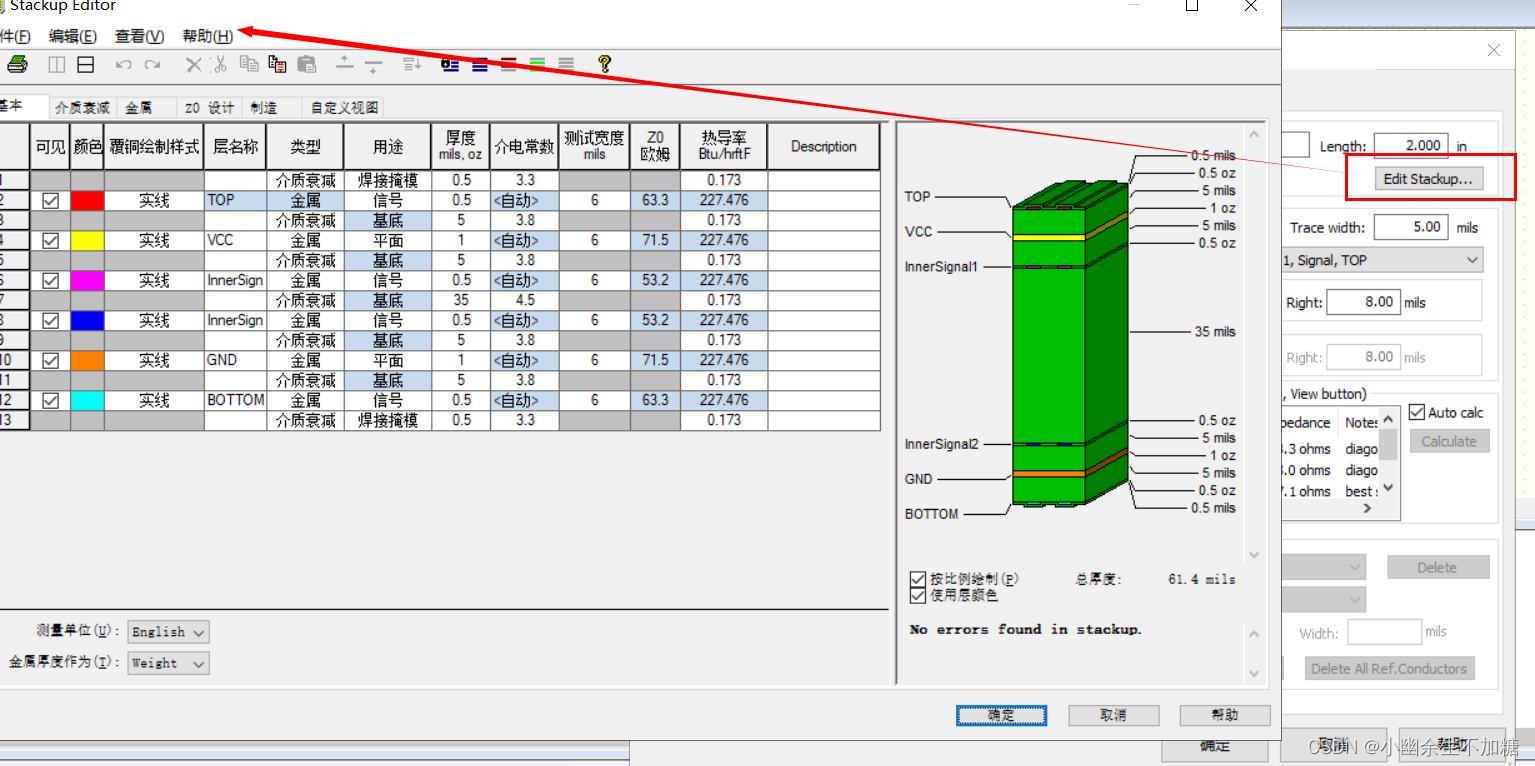
Task: Switch to the 介质衰减 tab
Action: 82,108
